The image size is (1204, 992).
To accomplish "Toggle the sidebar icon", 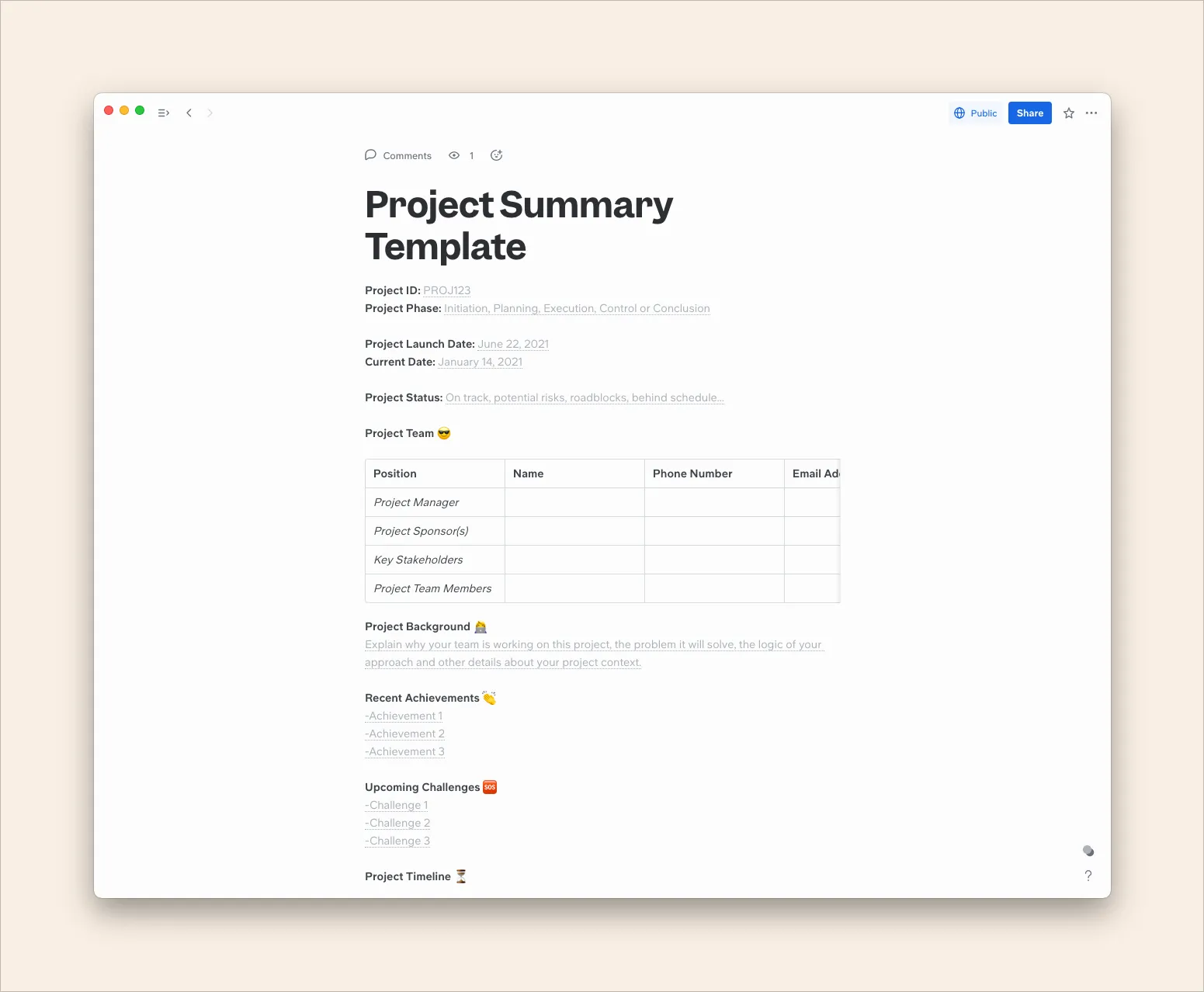I will coord(163,113).
